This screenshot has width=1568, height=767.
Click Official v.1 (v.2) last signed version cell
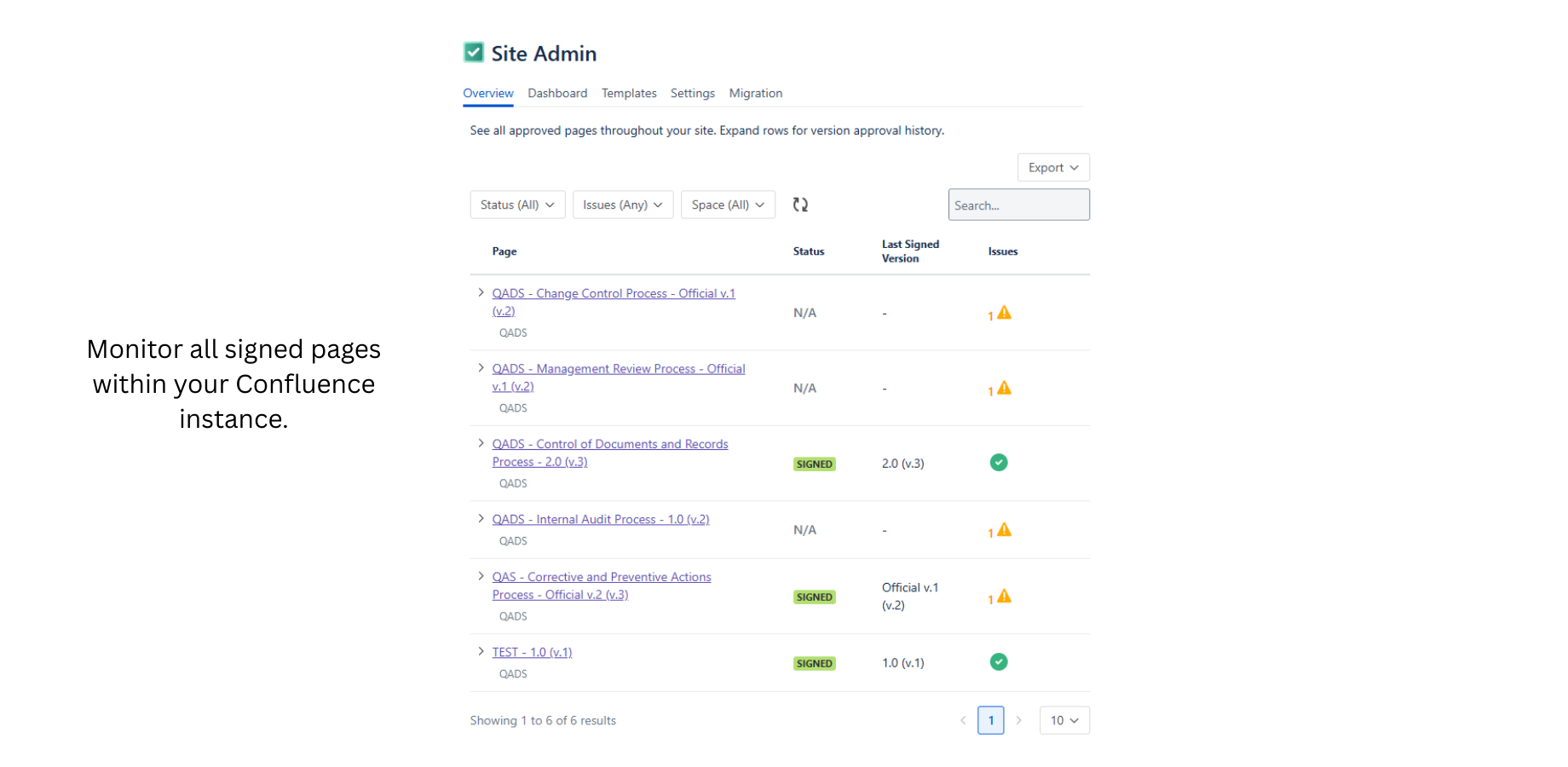tap(910, 597)
